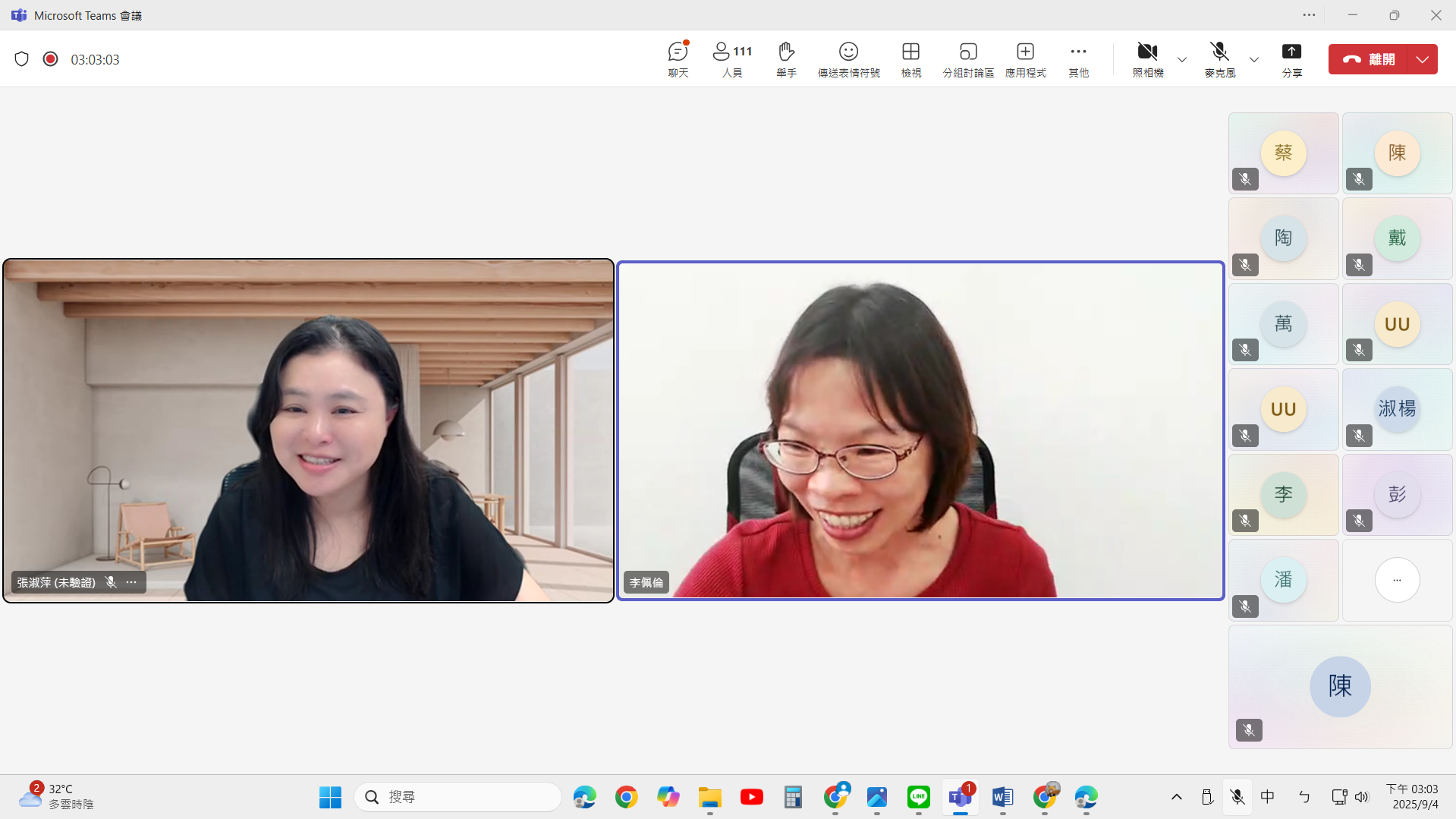
Task: Open the more actions (其他) menu
Action: tap(1078, 59)
